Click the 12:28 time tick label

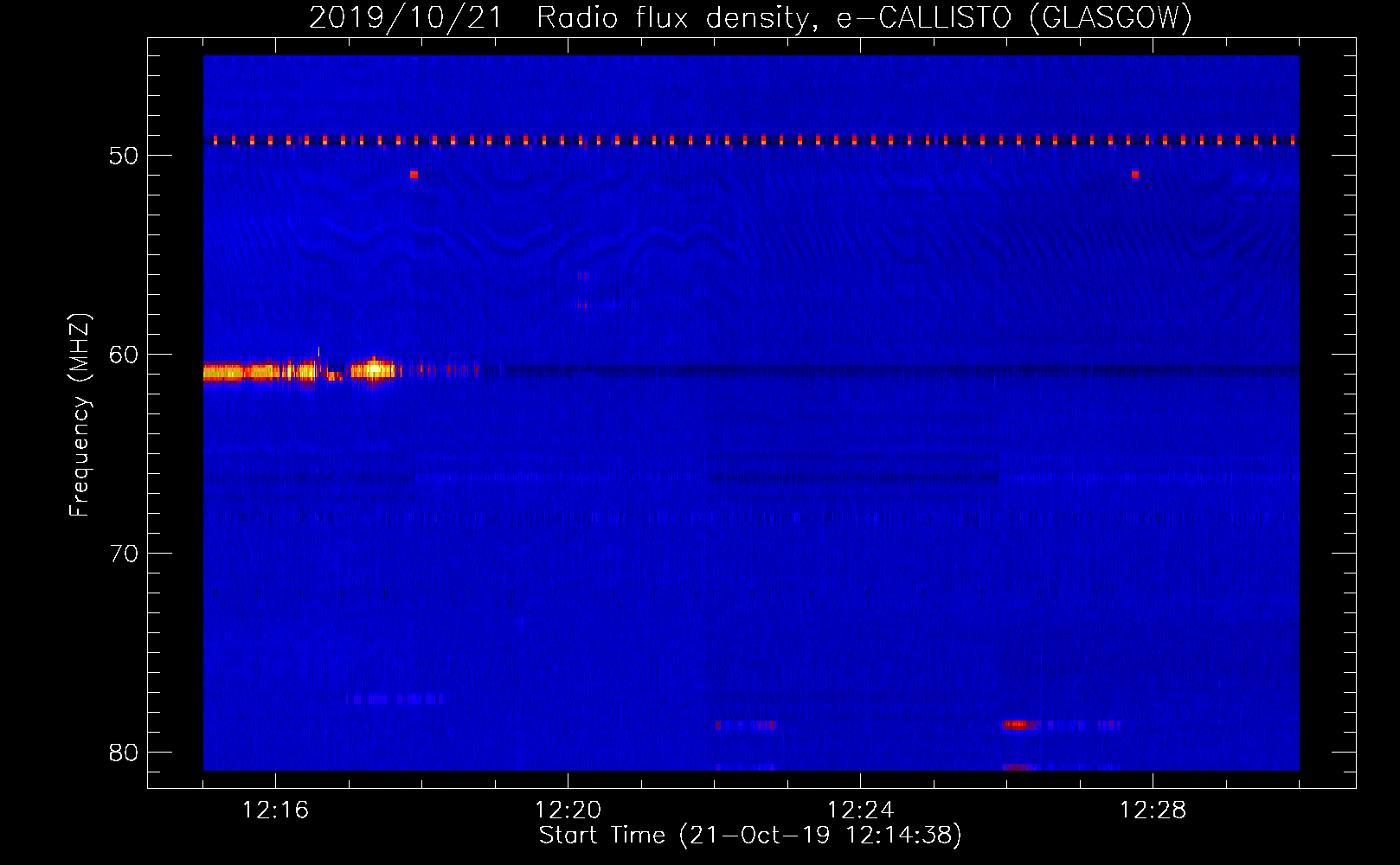(x=1153, y=811)
